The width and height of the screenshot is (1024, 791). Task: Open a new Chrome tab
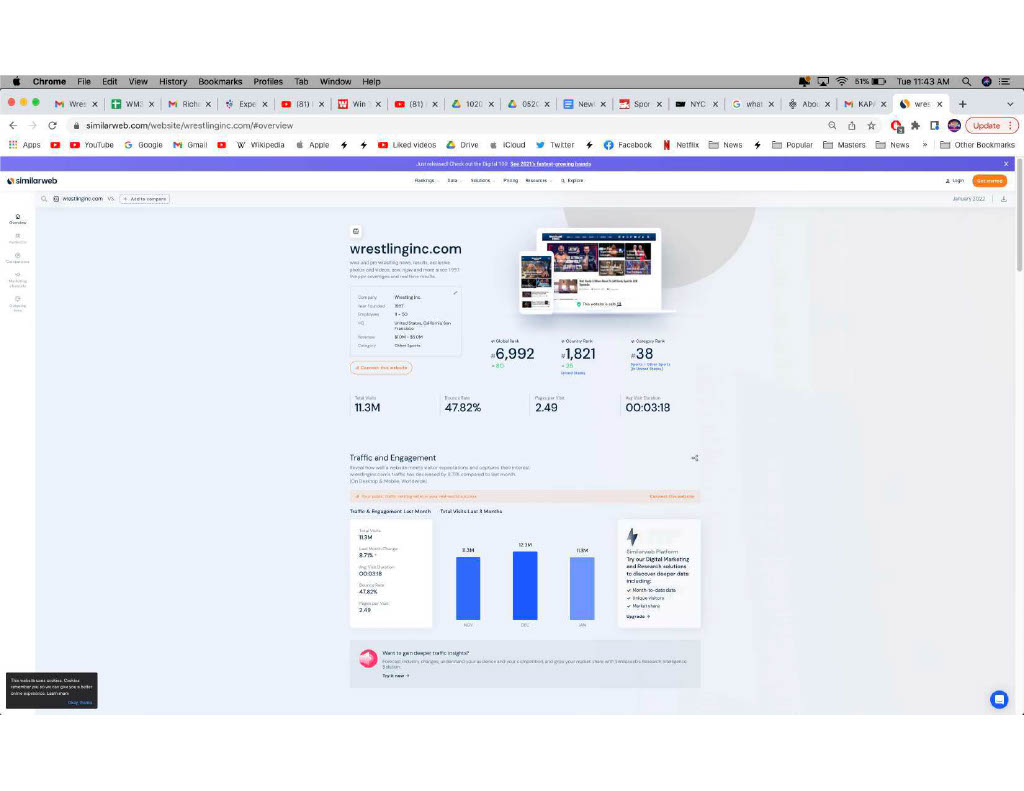pyautogui.click(x=963, y=104)
